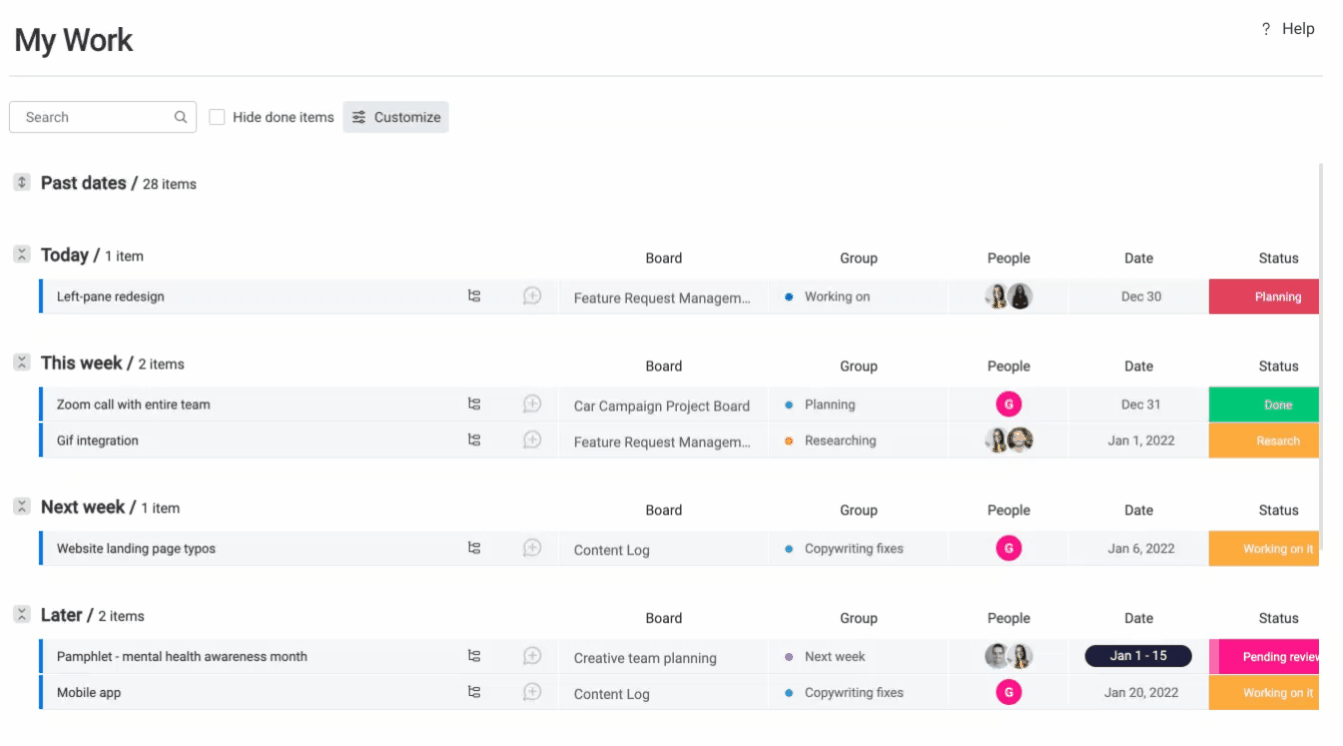Open conversation bubble for Pamphlet item
The image size is (1343, 746).
pos(532,656)
